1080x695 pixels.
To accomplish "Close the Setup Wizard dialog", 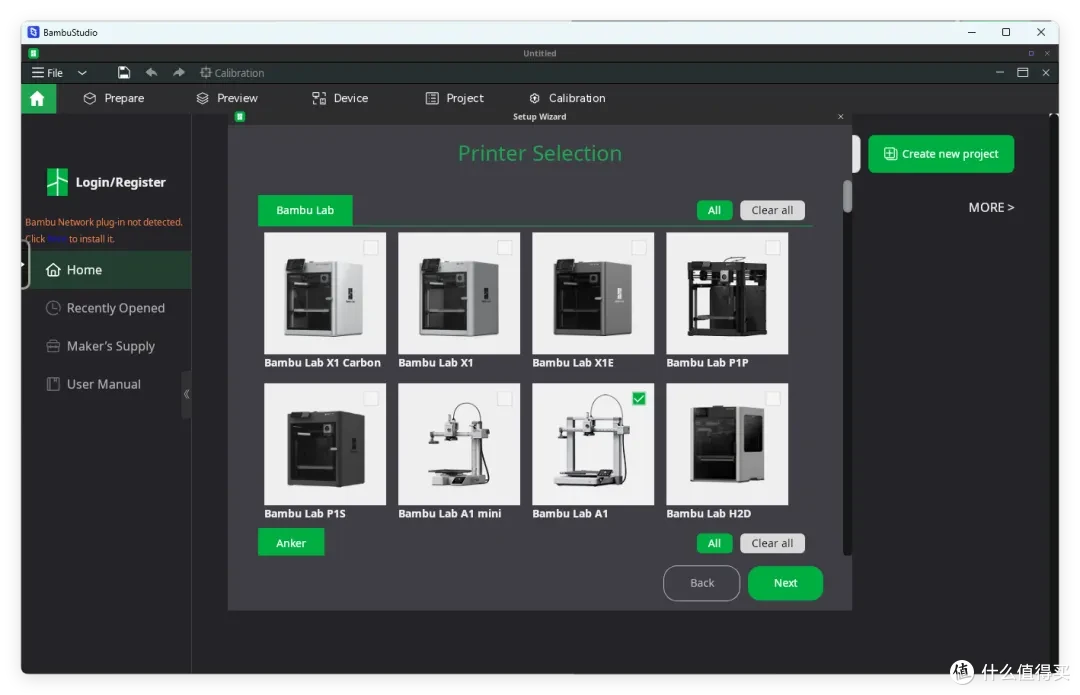I will tap(840, 116).
